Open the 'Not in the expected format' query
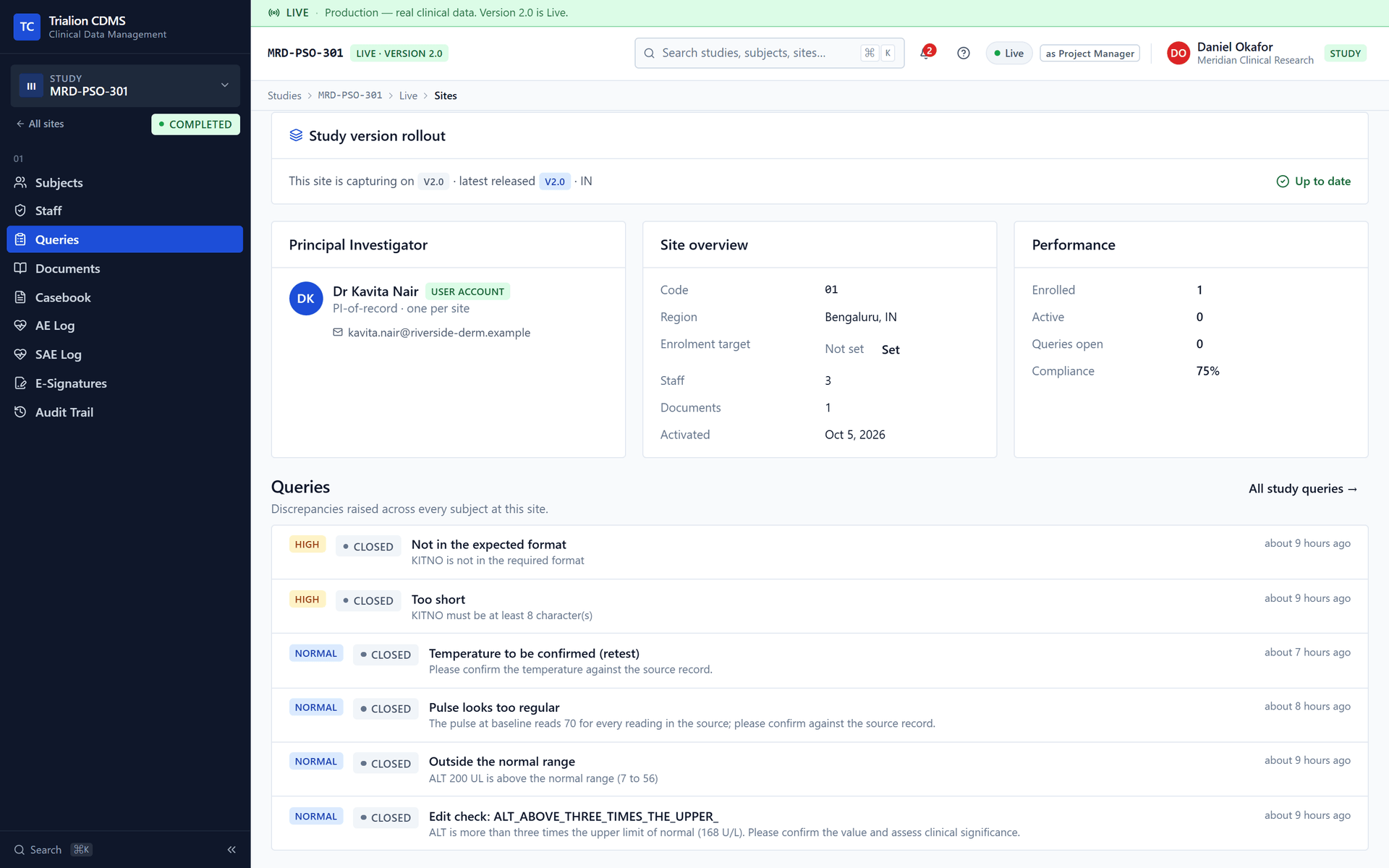 pyautogui.click(x=819, y=552)
